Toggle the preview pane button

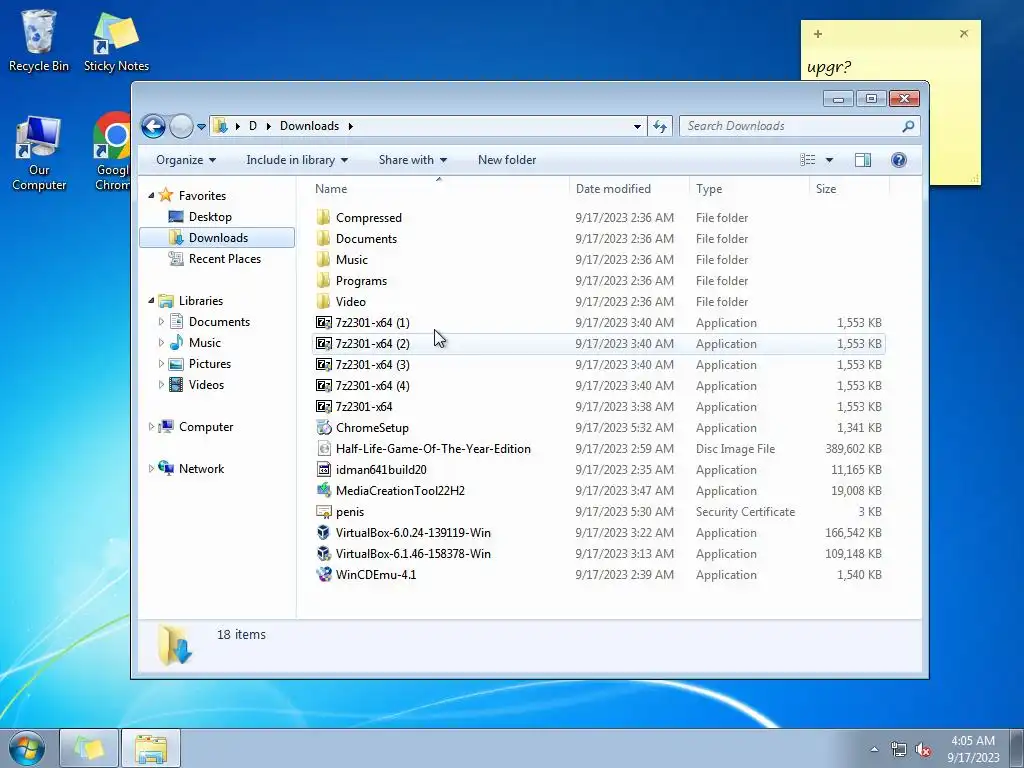pos(863,160)
